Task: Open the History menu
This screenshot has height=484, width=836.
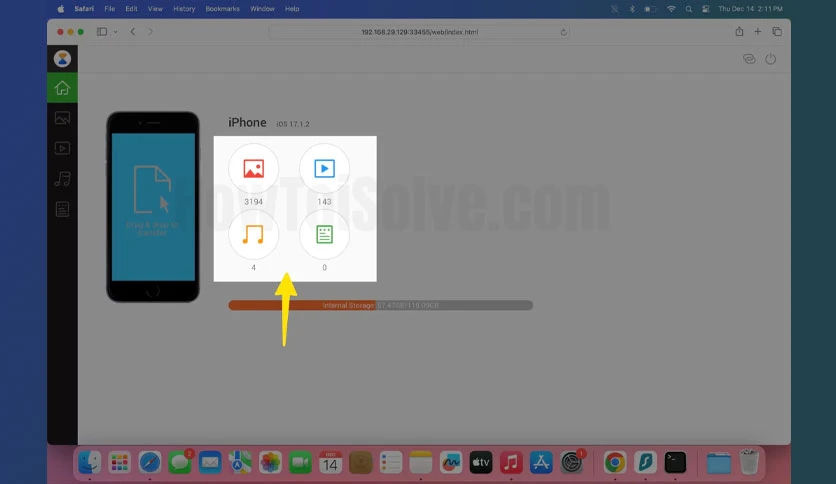Action: [184, 9]
